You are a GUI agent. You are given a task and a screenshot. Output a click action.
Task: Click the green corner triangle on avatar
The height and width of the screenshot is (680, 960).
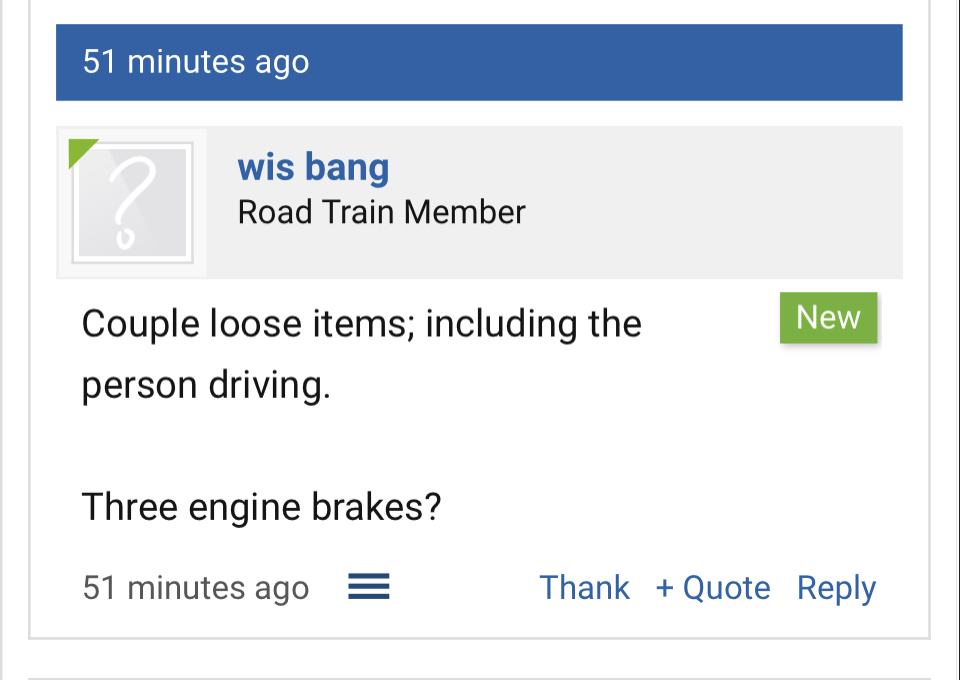[x=79, y=149]
